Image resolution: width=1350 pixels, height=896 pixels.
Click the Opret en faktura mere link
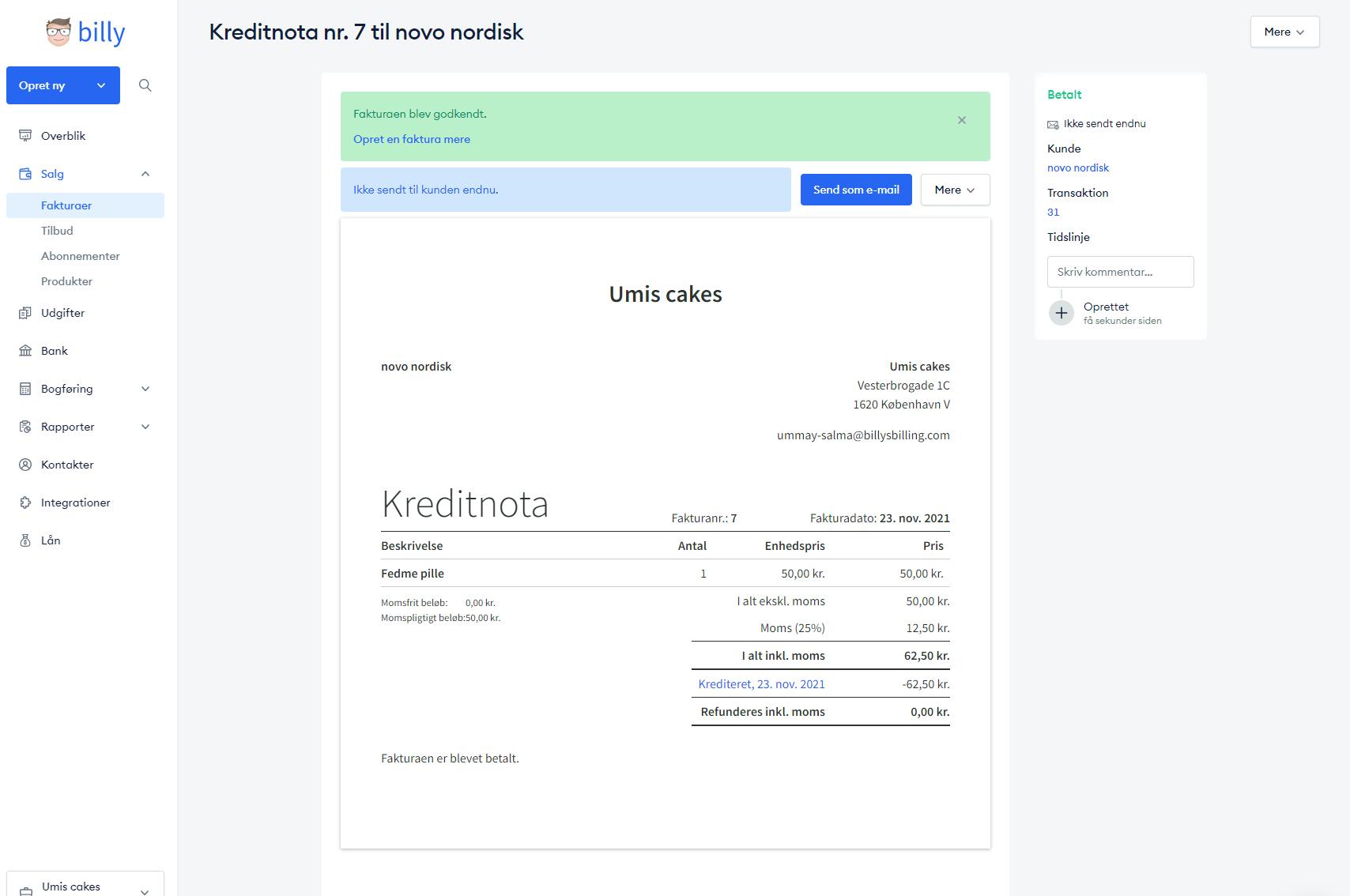coord(412,139)
